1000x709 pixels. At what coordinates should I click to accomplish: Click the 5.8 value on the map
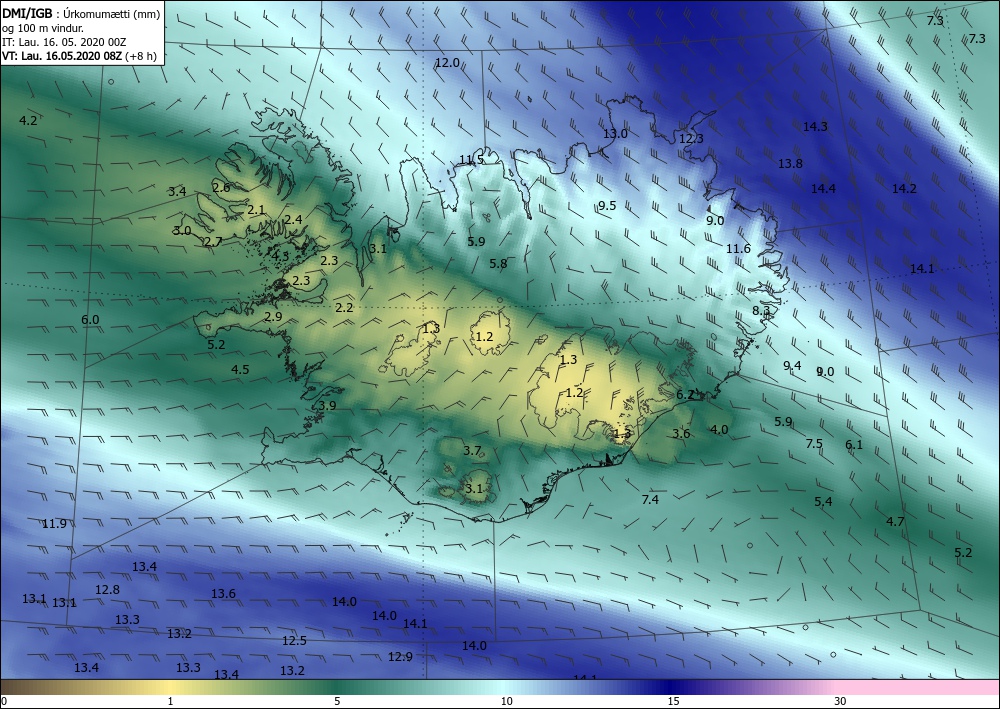tap(498, 263)
